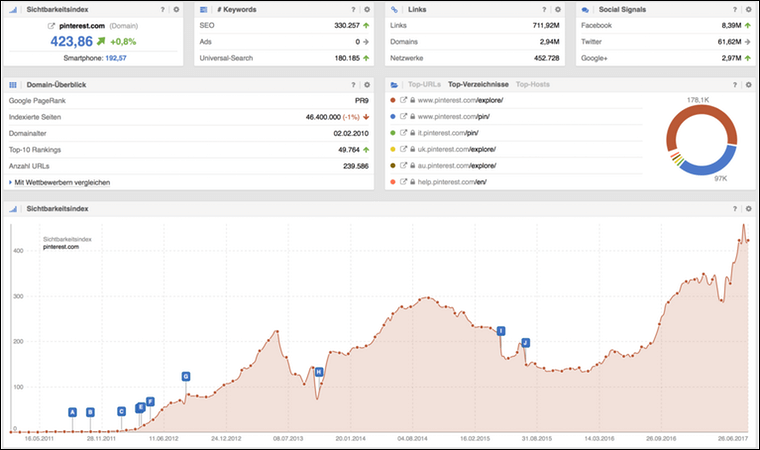Click external link icon beside it.pinterest.com/pin/

(402, 133)
